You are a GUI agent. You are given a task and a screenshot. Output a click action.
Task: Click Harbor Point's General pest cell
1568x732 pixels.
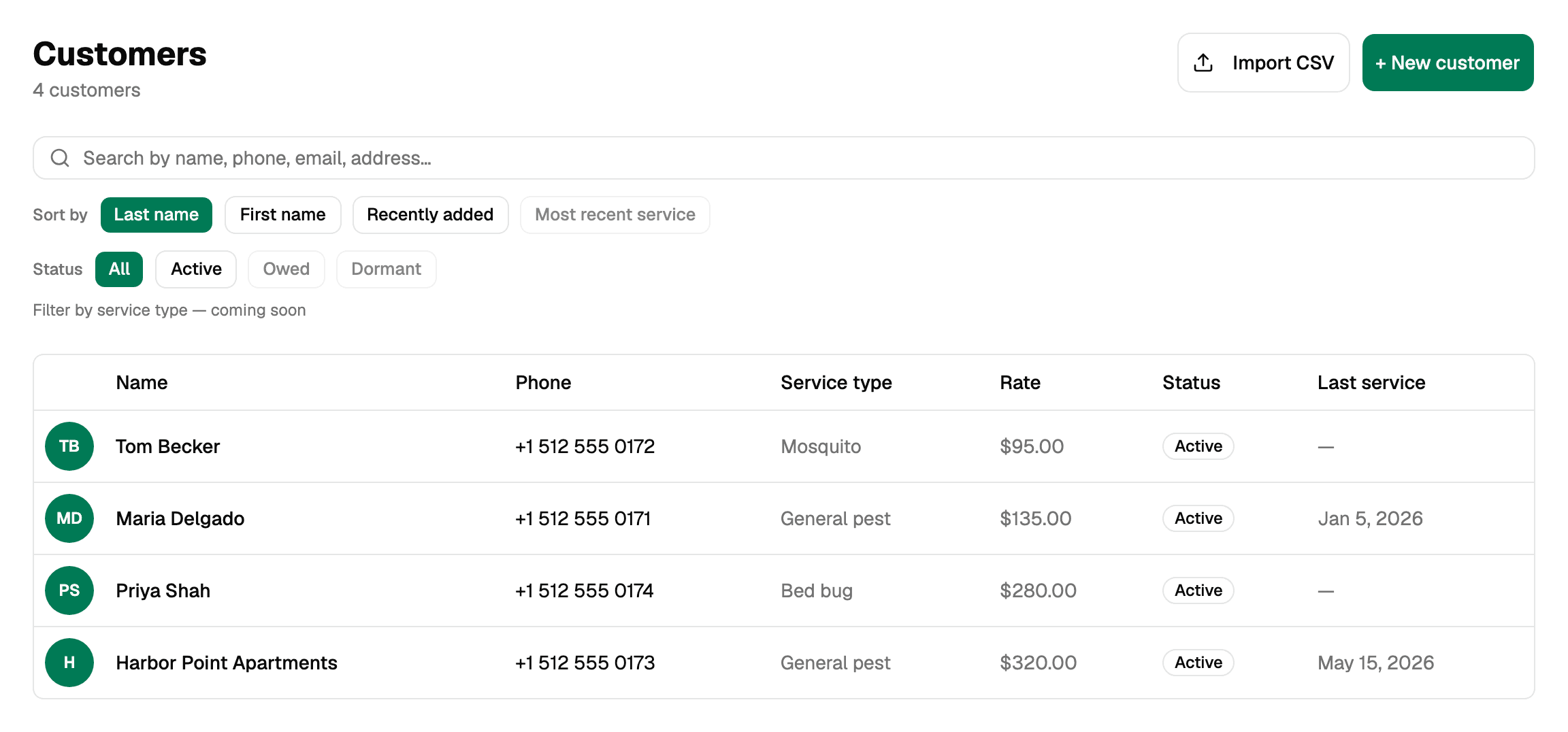[x=836, y=663]
